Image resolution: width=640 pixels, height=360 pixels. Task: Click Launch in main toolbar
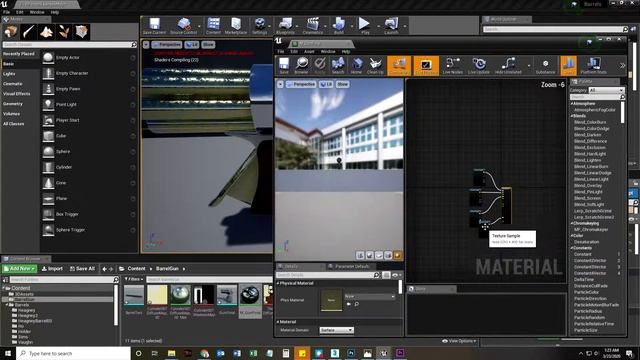(391, 26)
